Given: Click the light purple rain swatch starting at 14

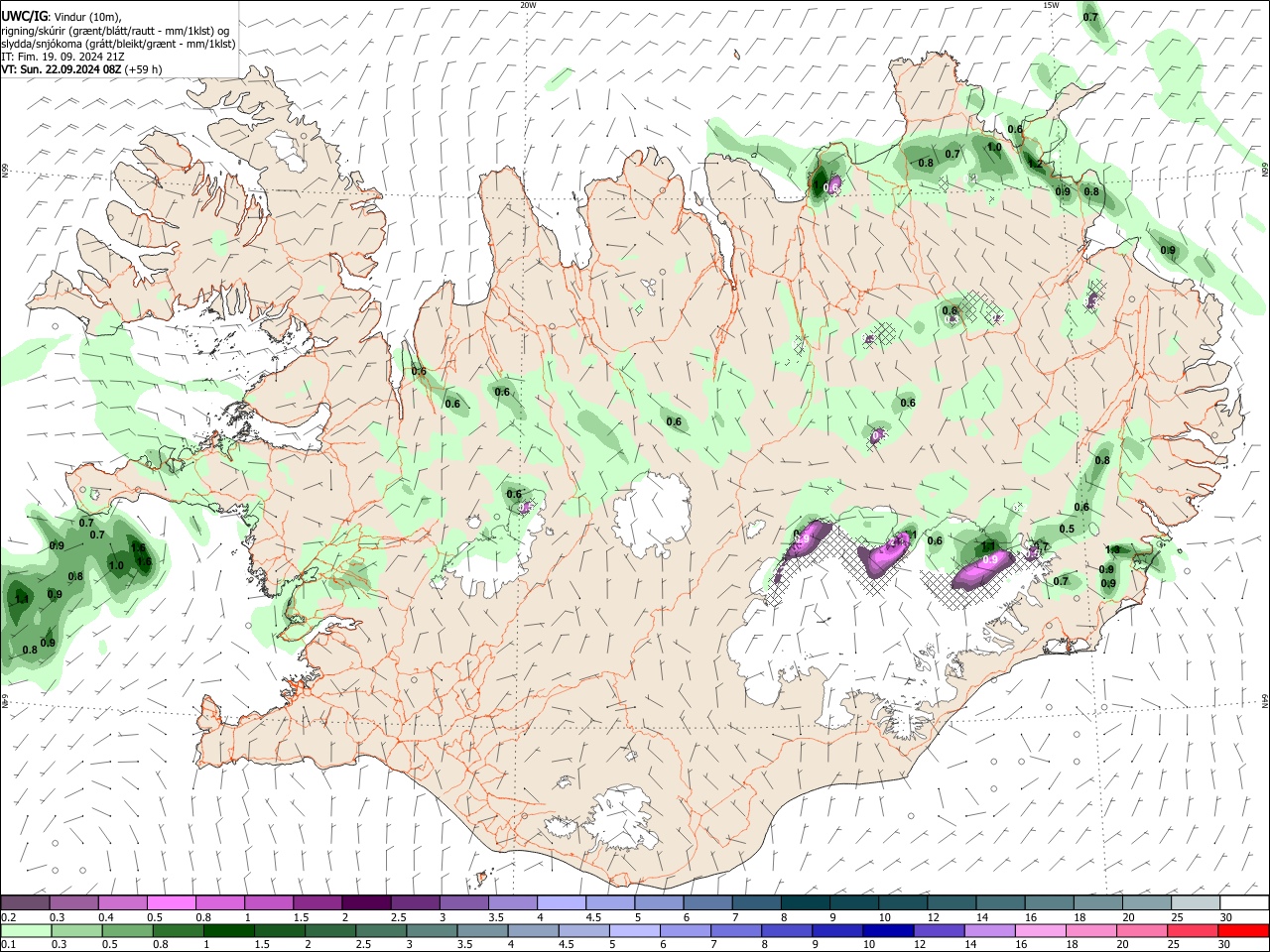Looking at the screenshot, I should pos(990,930).
